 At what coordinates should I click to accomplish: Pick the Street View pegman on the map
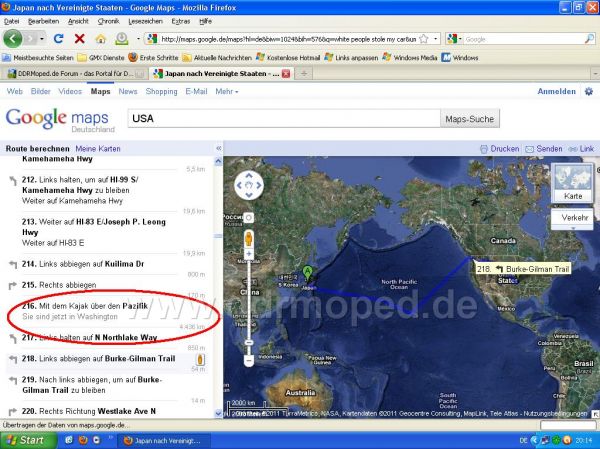coord(249,238)
